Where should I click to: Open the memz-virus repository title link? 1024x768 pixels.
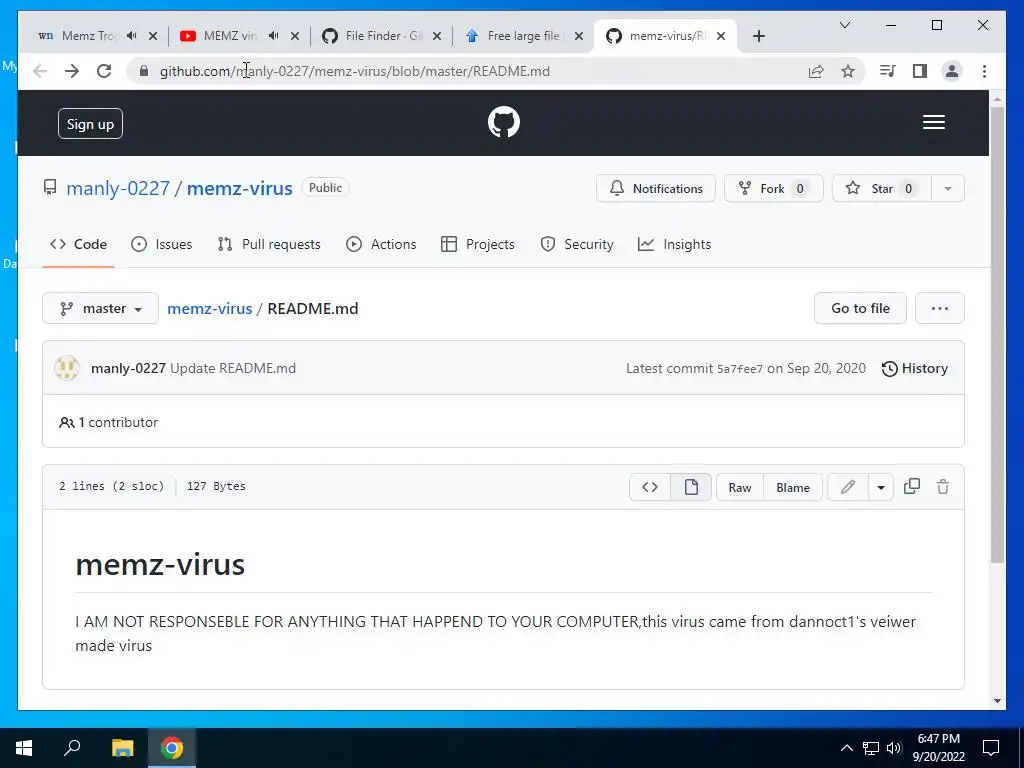[239, 188]
